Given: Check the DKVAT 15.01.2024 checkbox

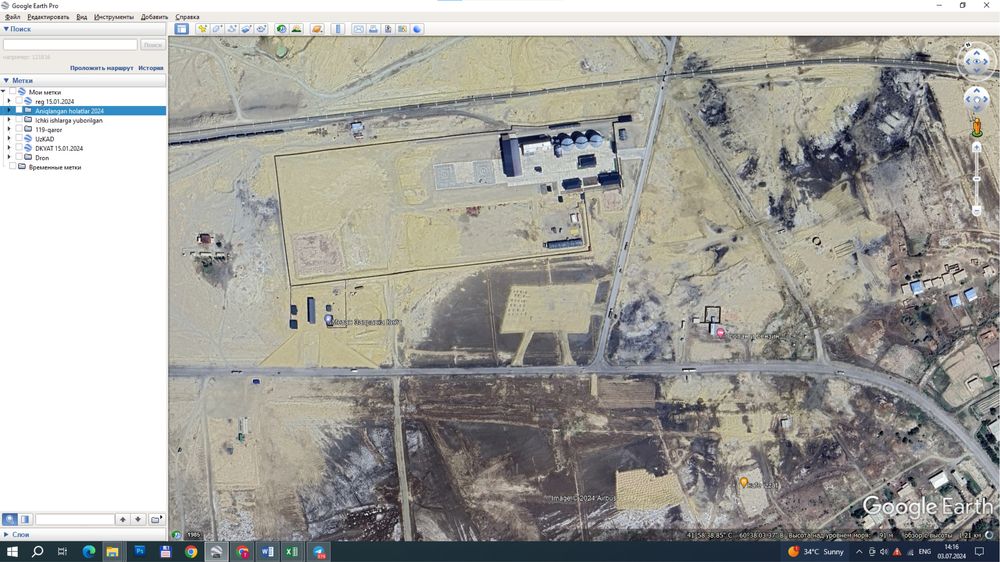Looking at the screenshot, I should [x=19, y=148].
